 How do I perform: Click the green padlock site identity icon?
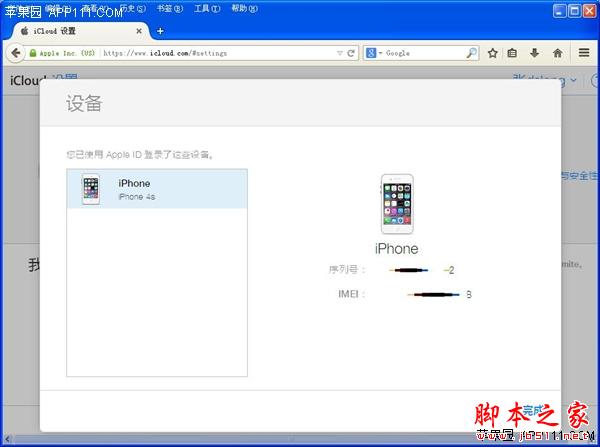[33, 53]
